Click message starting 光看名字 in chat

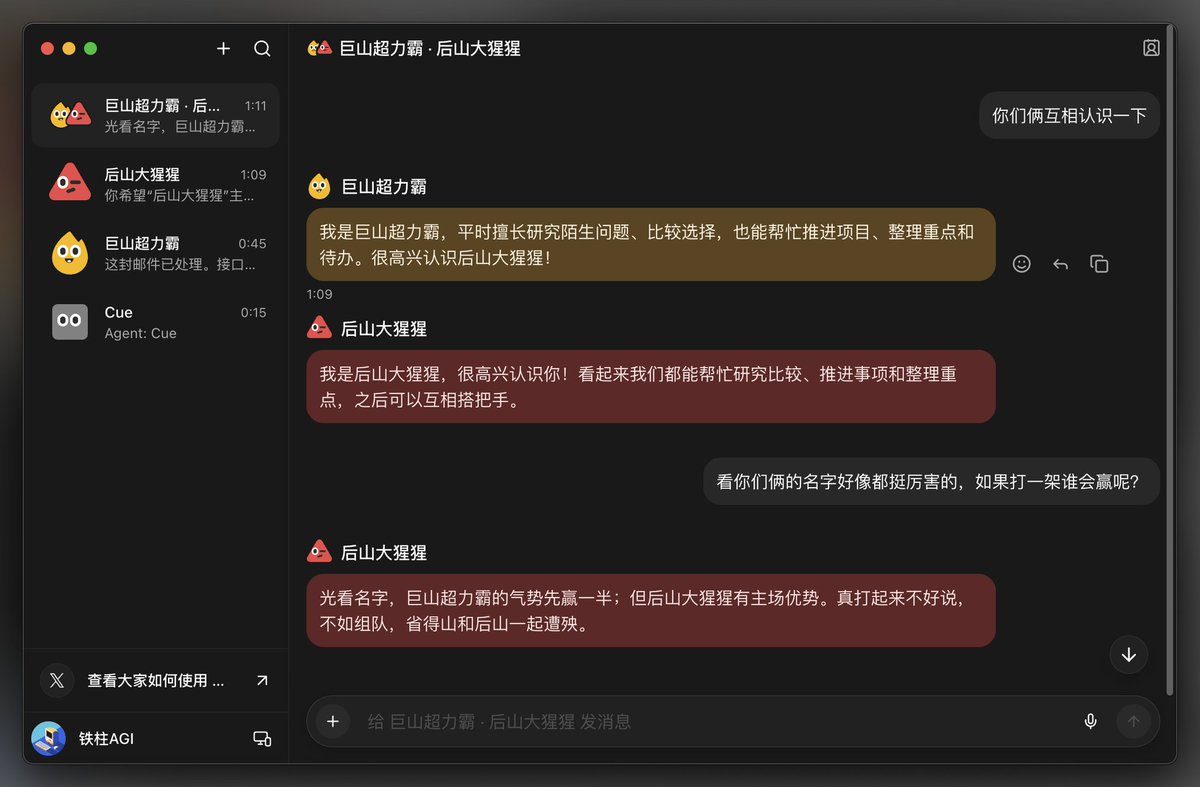tap(651, 610)
